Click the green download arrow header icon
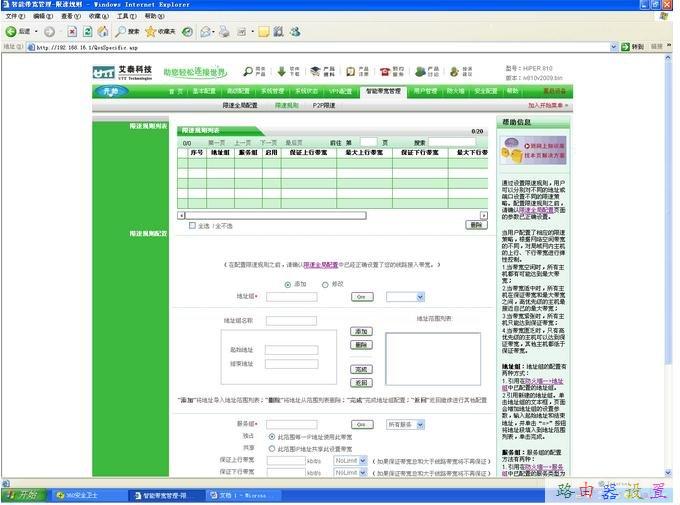This screenshot has width=680, height=505. [281, 71]
